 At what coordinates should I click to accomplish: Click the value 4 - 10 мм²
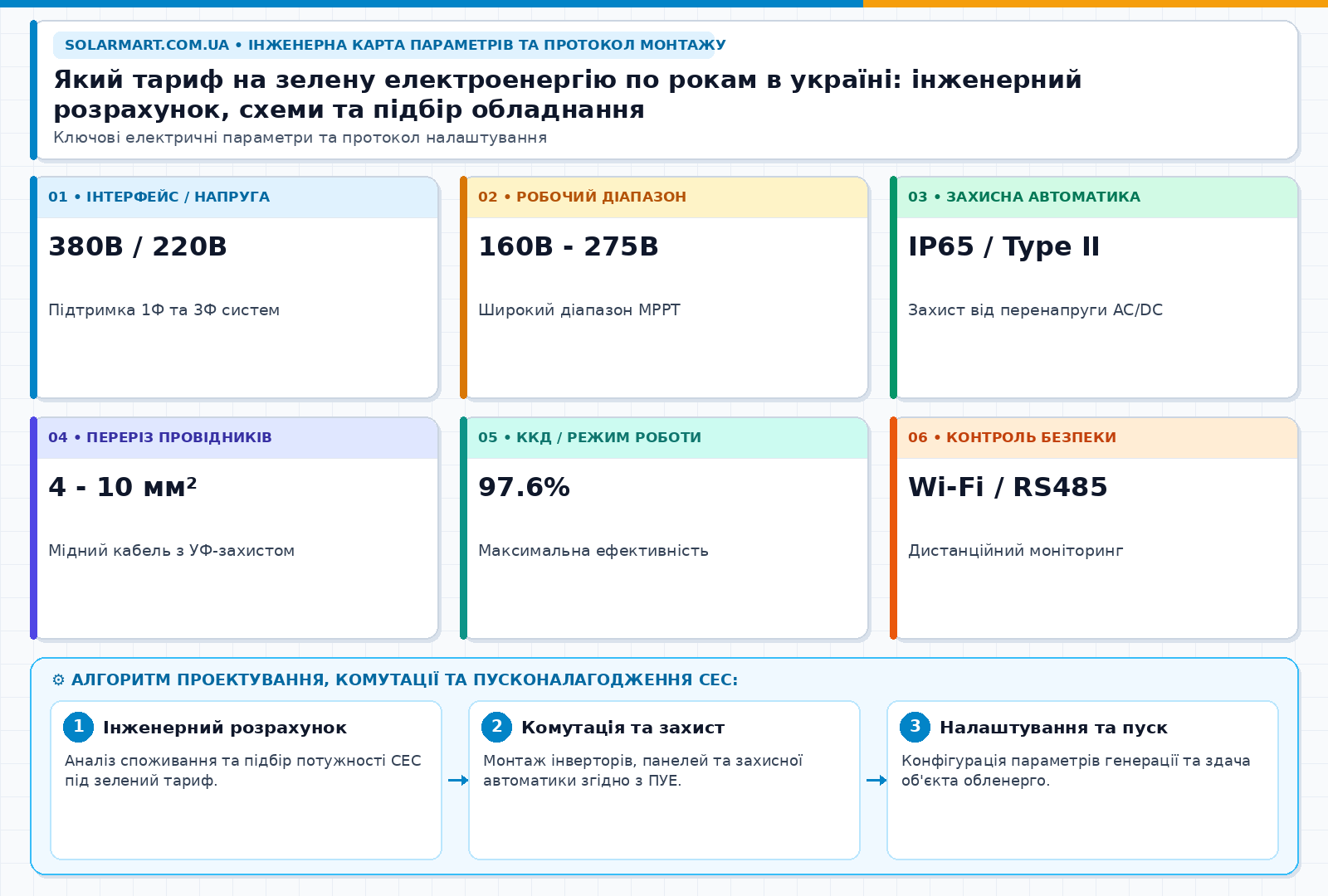click(122, 487)
